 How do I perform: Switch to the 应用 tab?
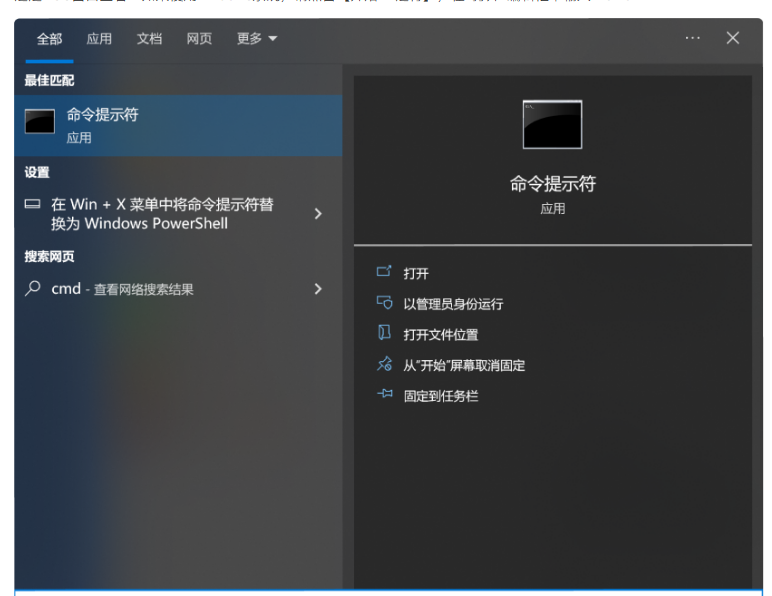pyautogui.click(x=99, y=38)
